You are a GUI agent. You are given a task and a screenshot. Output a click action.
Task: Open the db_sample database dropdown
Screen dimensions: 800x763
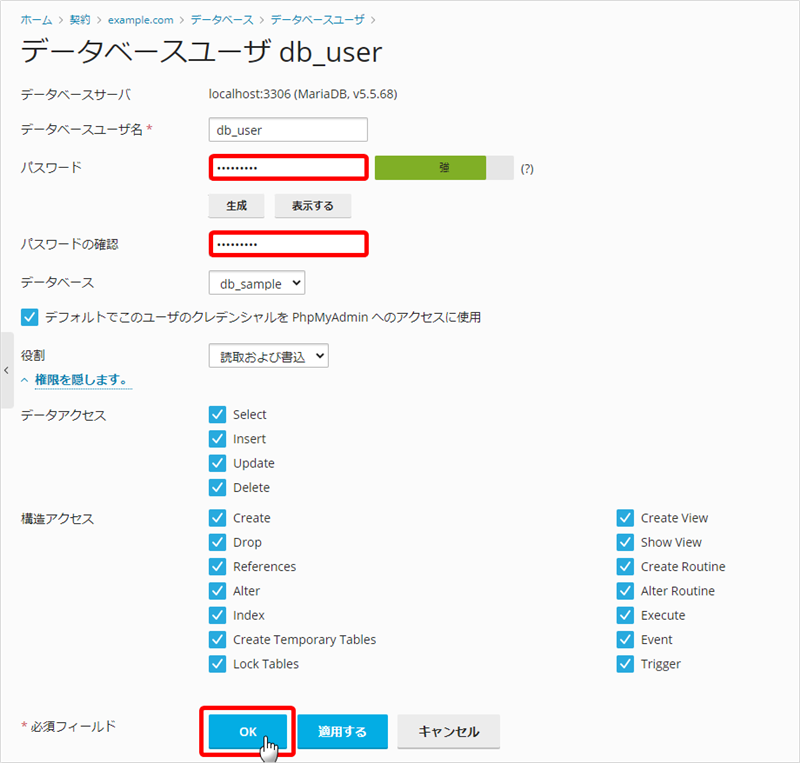tap(256, 284)
